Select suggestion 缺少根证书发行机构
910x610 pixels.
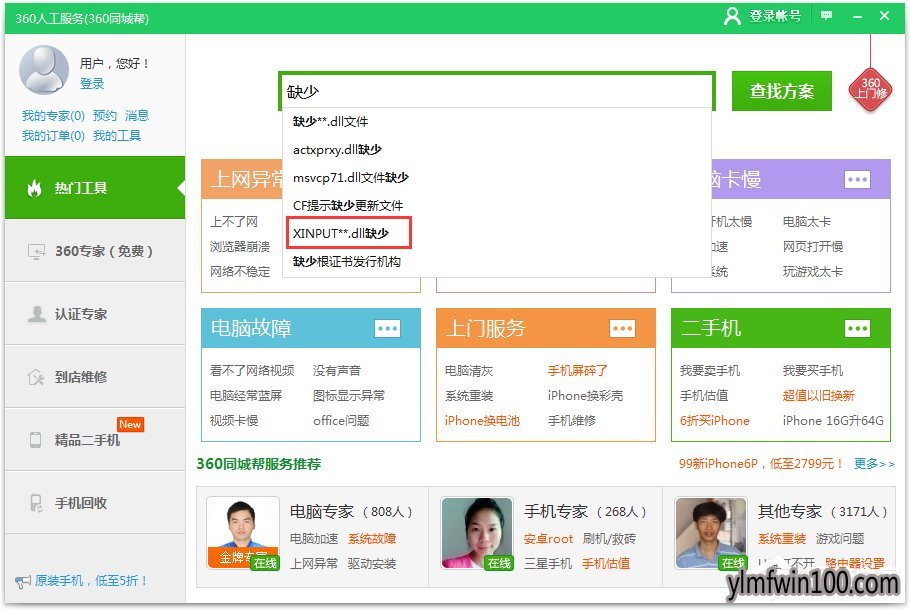[497, 261]
